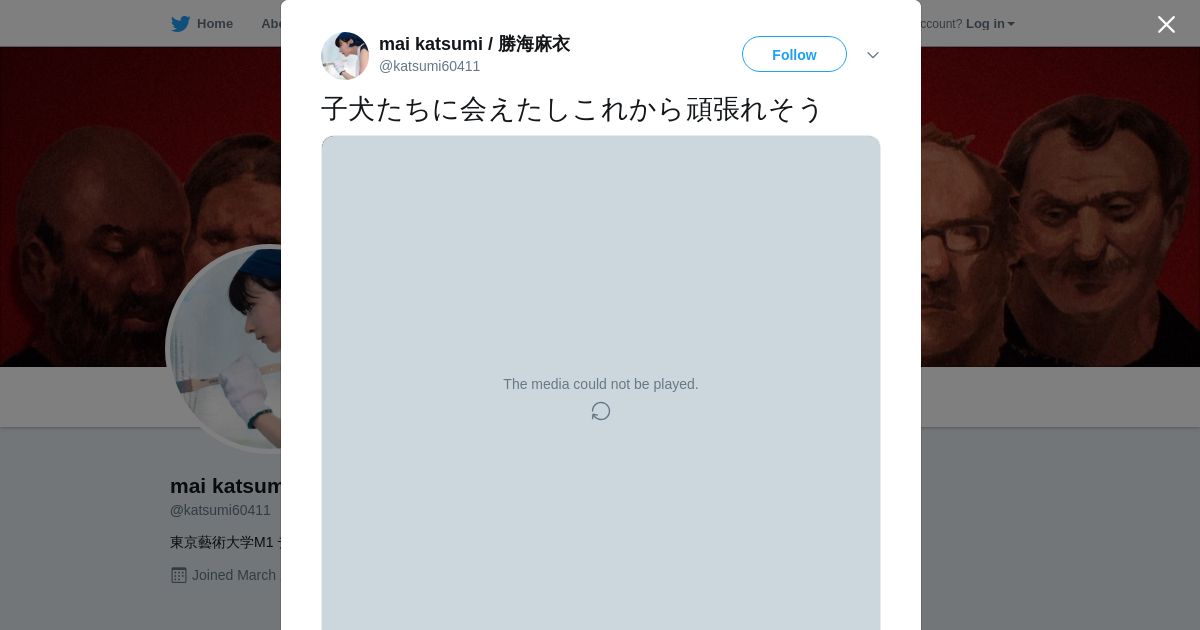This screenshot has height=630, width=1200.
Task: Click the Joined March date text
Action: (235, 575)
